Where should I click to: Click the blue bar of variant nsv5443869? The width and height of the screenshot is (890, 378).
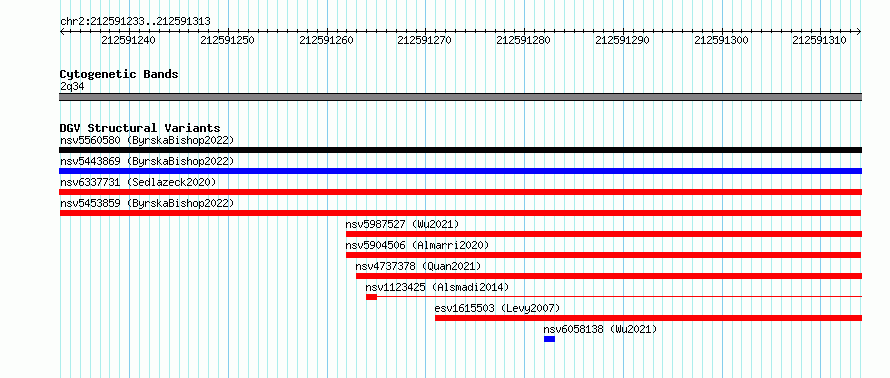tap(460, 171)
